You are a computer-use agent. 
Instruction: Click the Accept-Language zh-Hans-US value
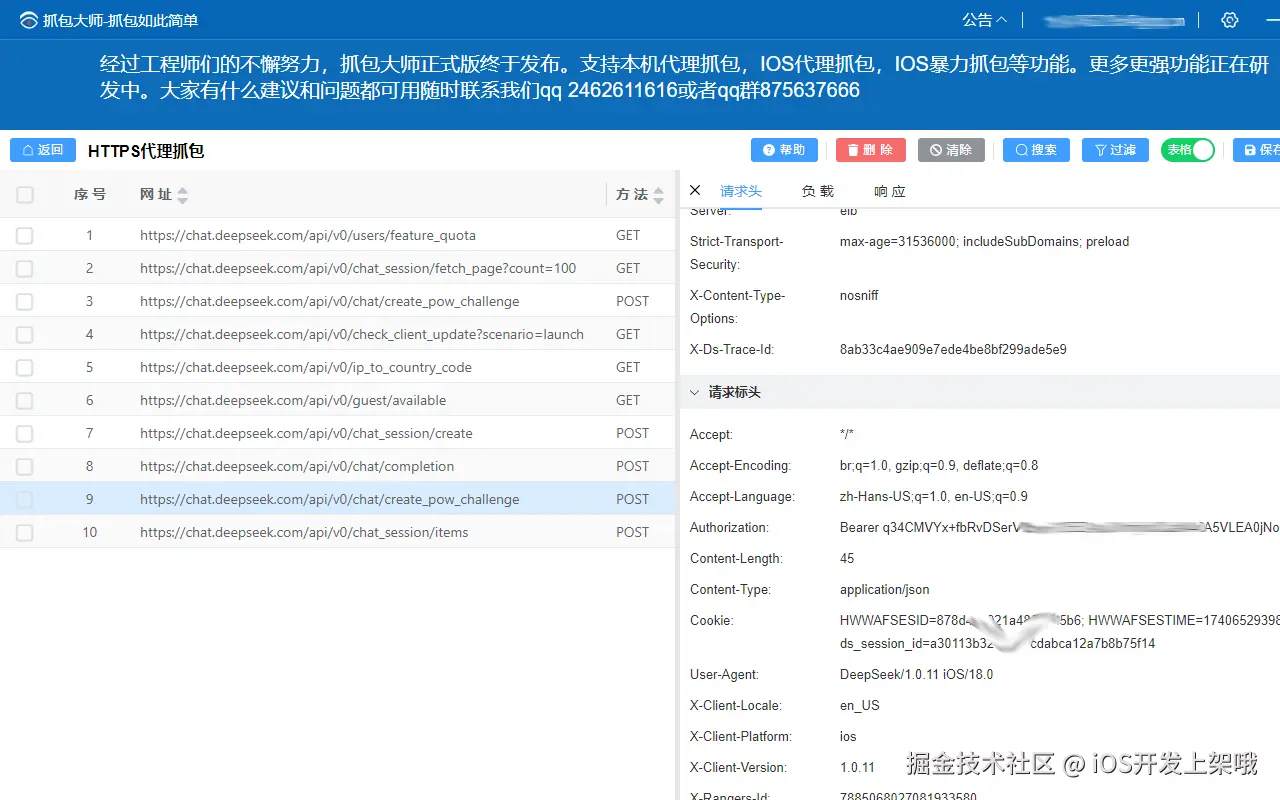coord(934,497)
